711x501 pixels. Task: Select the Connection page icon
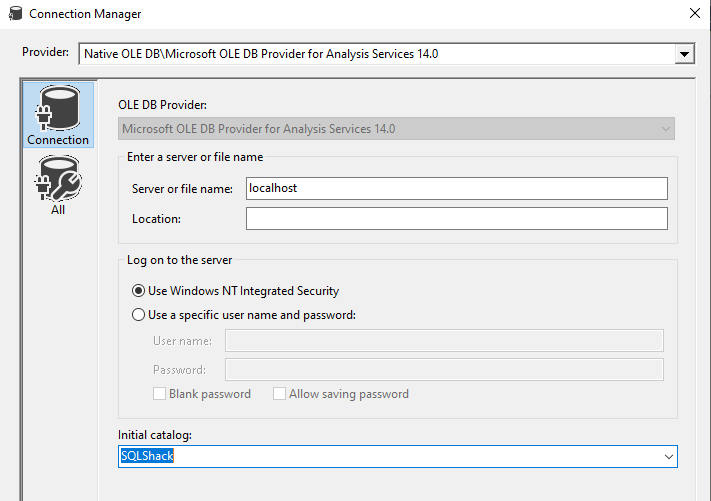[x=57, y=107]
